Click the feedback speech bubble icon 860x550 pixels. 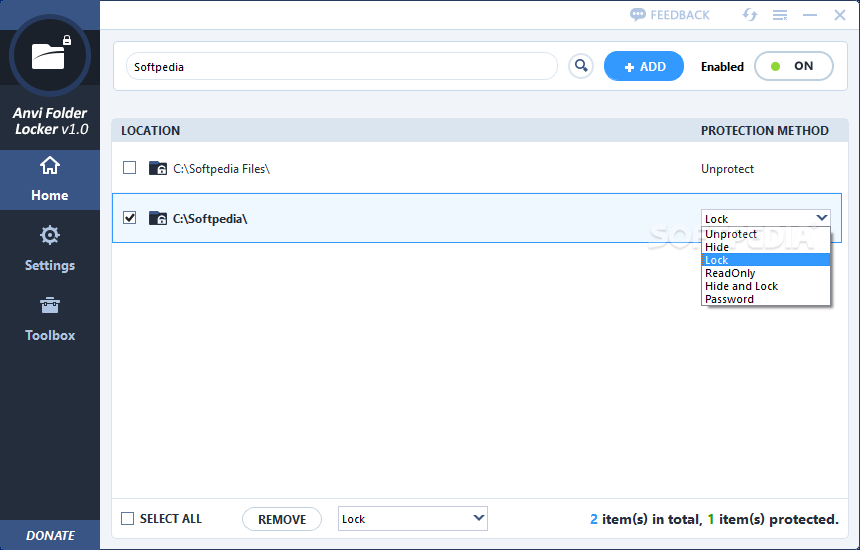[x=638, y=15]
